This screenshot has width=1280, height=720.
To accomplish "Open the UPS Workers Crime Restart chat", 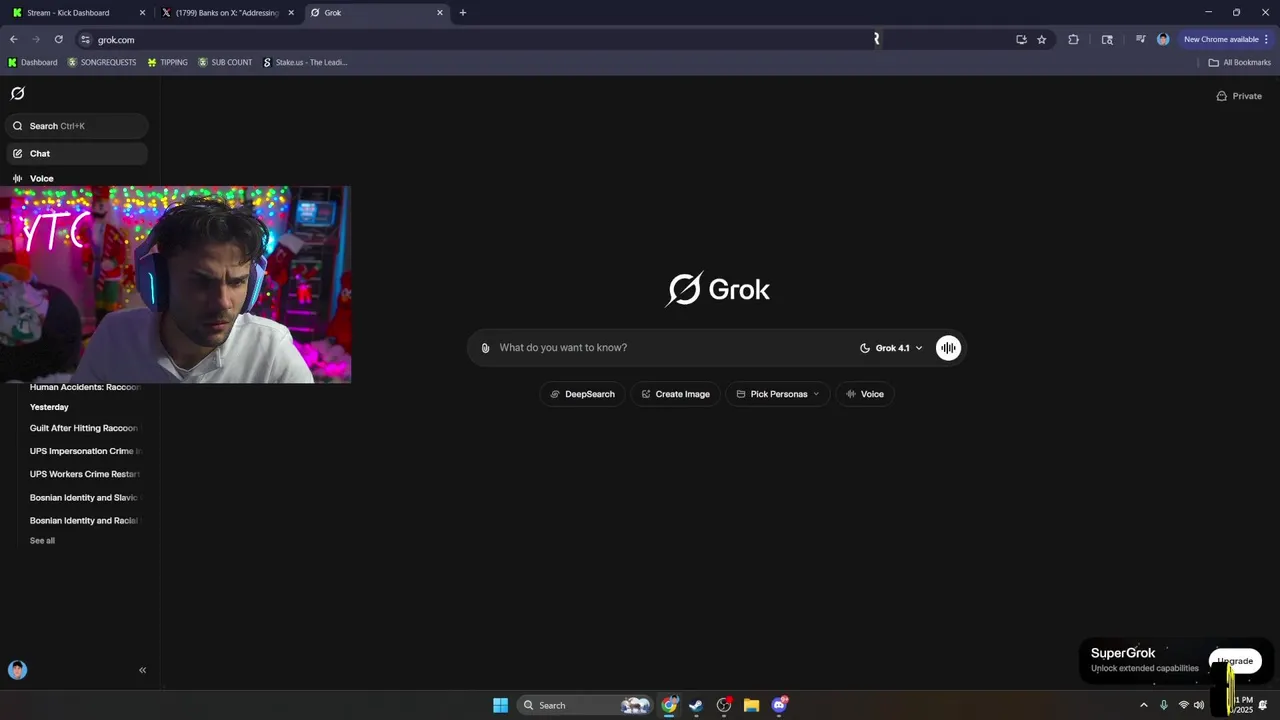I will [x=85, y=474].
